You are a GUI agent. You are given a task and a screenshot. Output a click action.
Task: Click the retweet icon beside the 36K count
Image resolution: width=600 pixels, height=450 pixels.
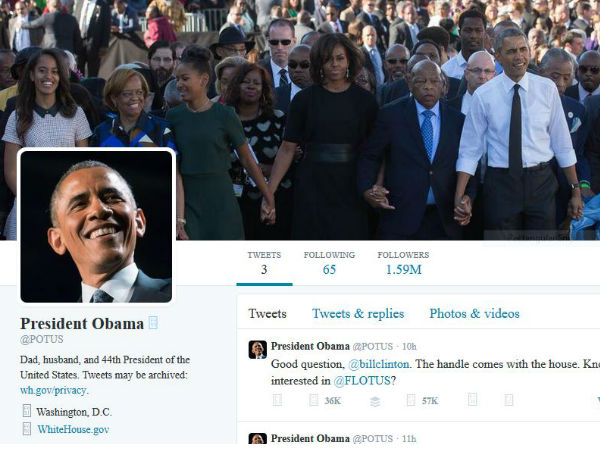[313, 400]
